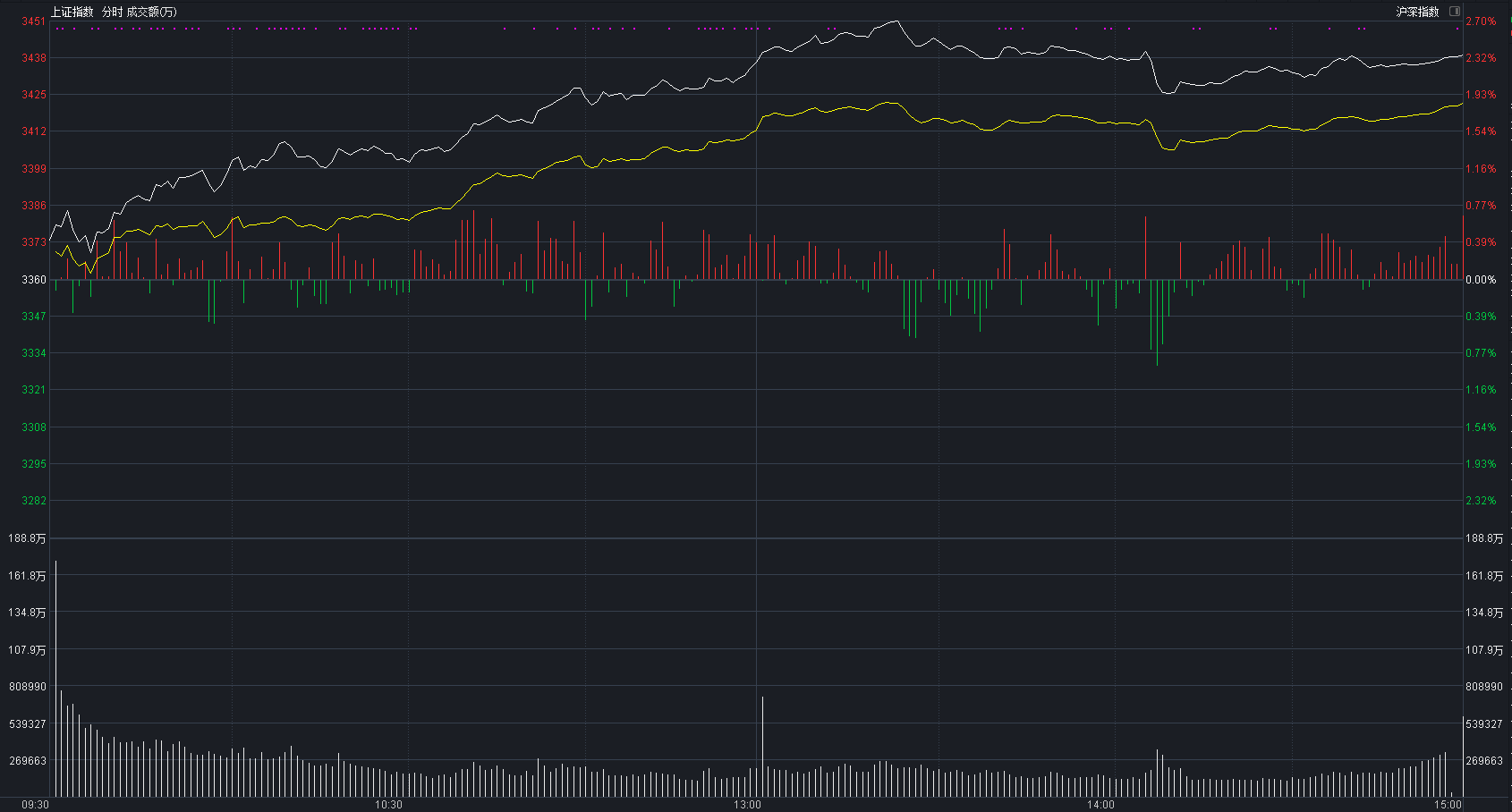This screenshot has width=1512, height=812.
Task: Open the 沪深指数 link
Action: [x=1417, y=12]
